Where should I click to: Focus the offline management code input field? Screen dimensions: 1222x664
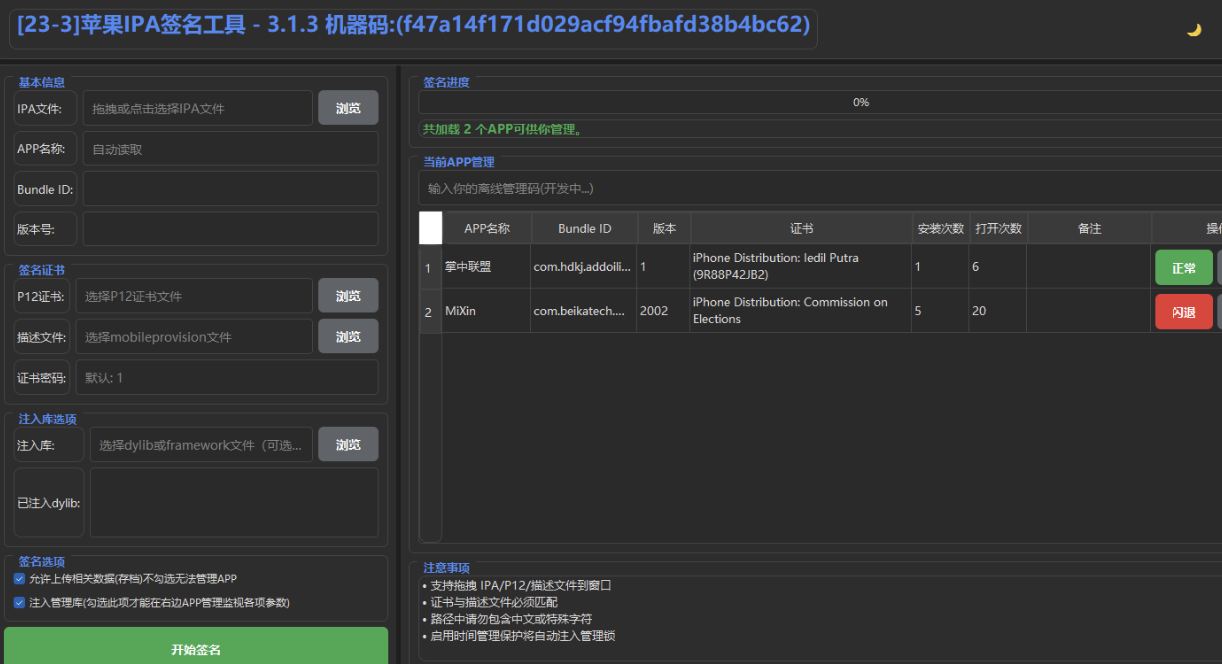point(820,188)
